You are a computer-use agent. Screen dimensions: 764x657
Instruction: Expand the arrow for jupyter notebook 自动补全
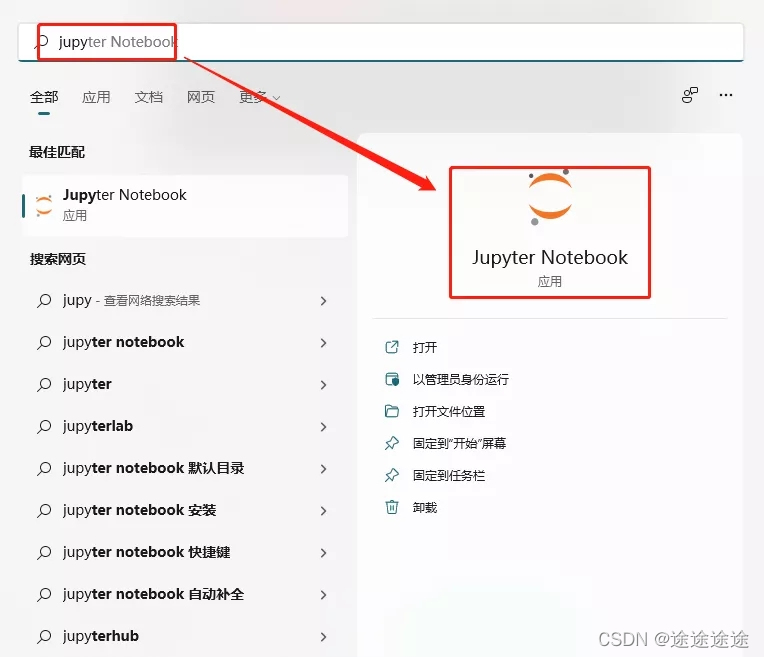coord(324,595)
